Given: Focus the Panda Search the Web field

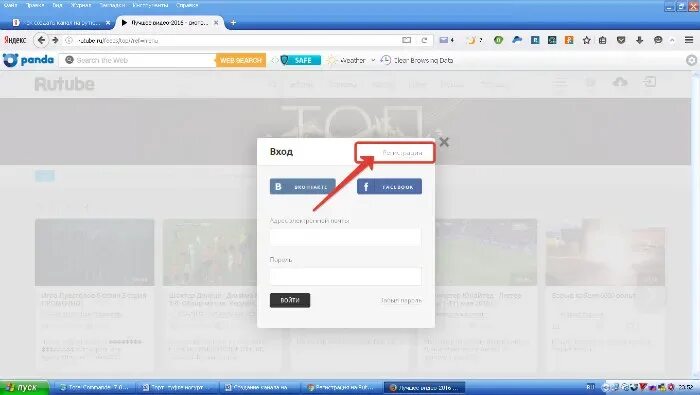Looking at the screenshot, I should [138, 60].
